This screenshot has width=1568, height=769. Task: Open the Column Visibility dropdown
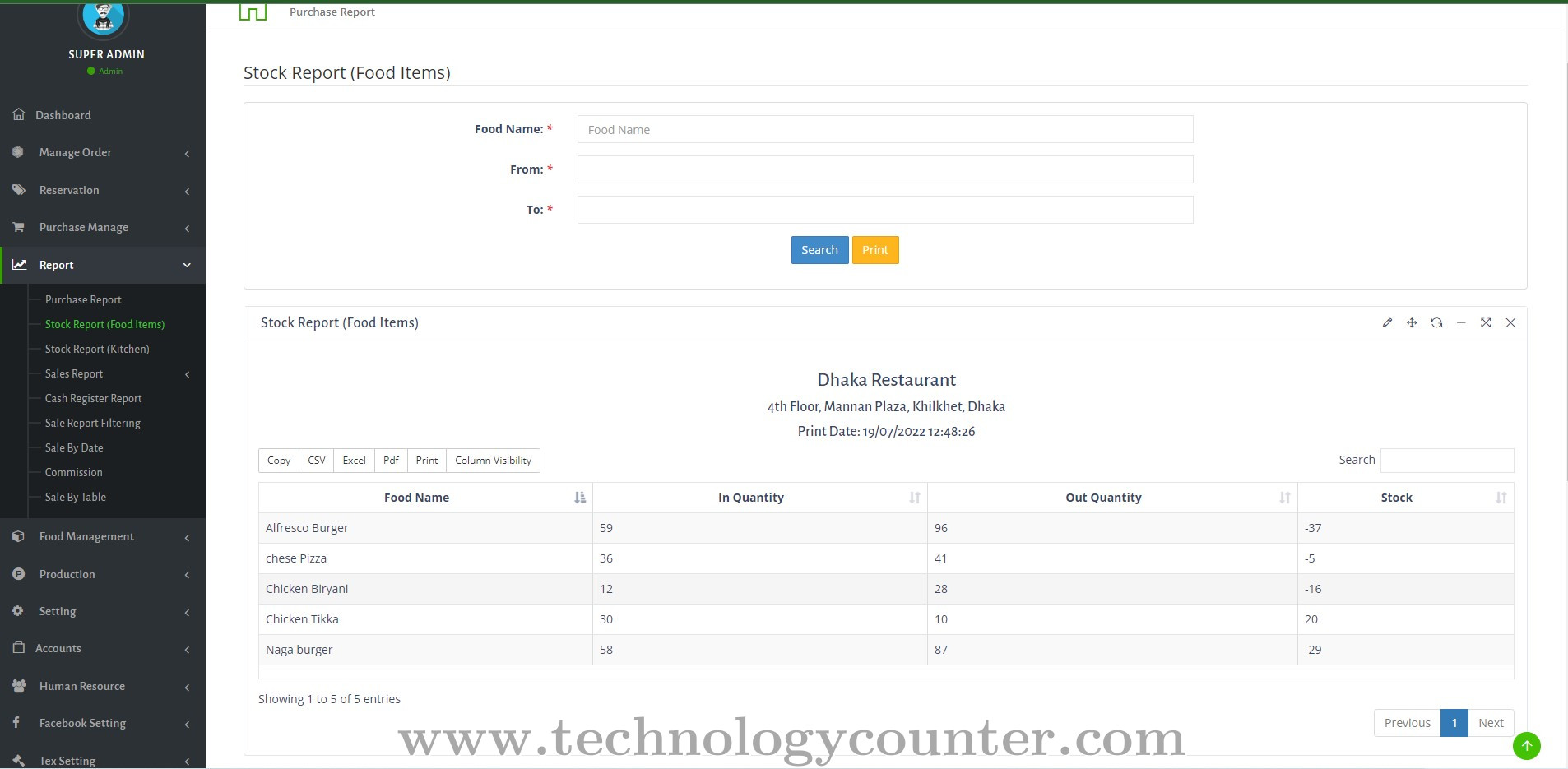coord(494,461)
